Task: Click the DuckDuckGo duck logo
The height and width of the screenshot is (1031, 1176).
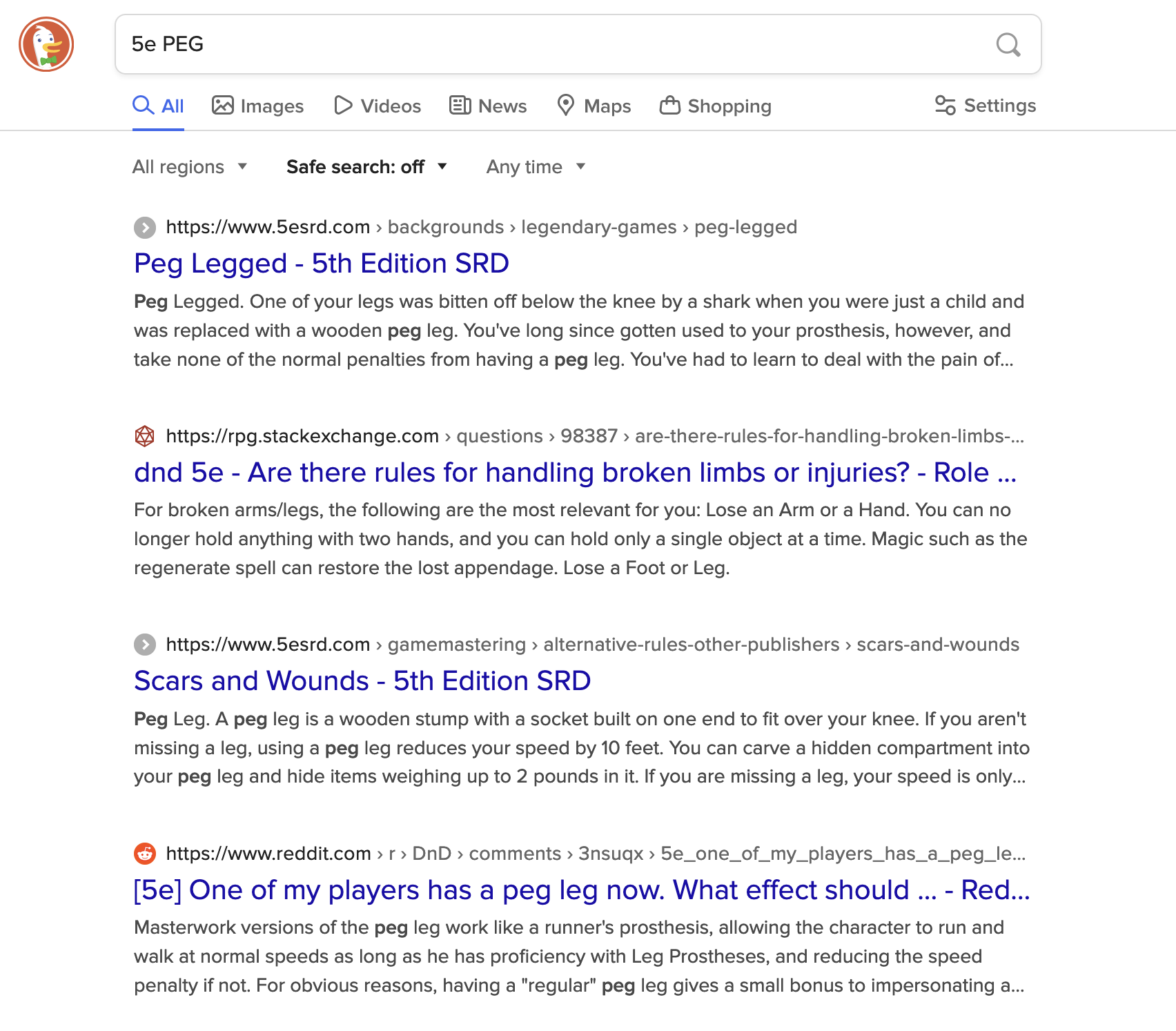Action: coord(46,45)
